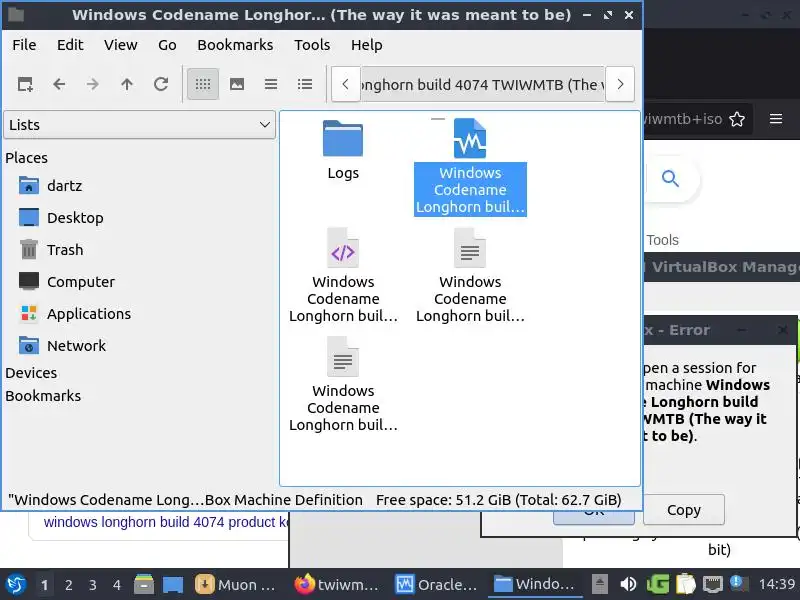Open the View menu
This screenshot has height=600, width=800.
tap(120, 45)
